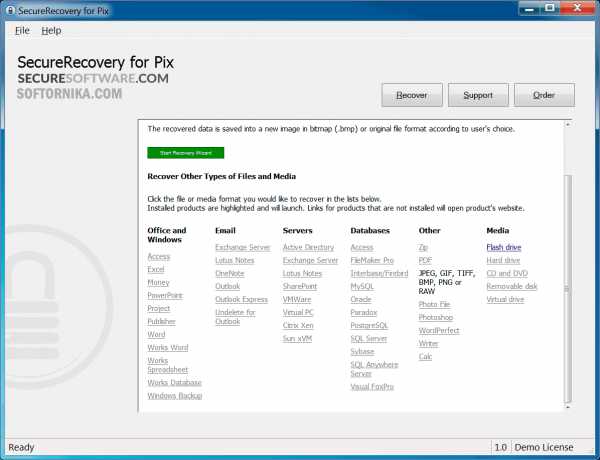Open the Virtual drive link
This screenshot has height=460, width=600.
(x=505, y=299)
